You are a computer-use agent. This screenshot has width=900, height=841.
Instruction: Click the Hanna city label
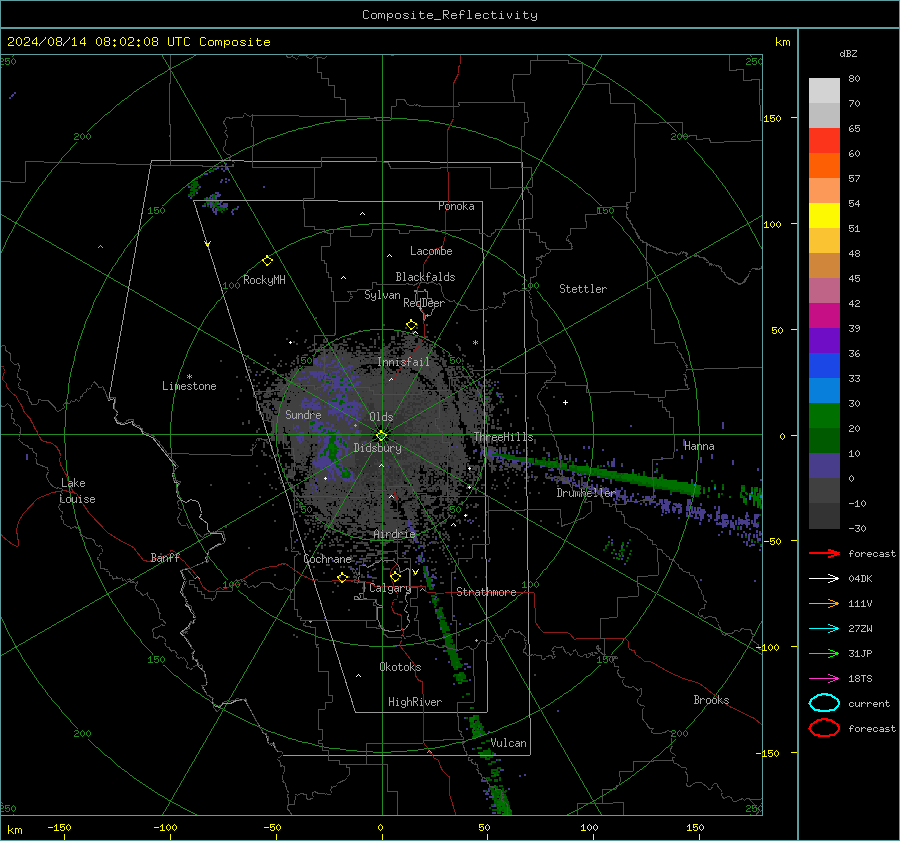pos(699,445)
